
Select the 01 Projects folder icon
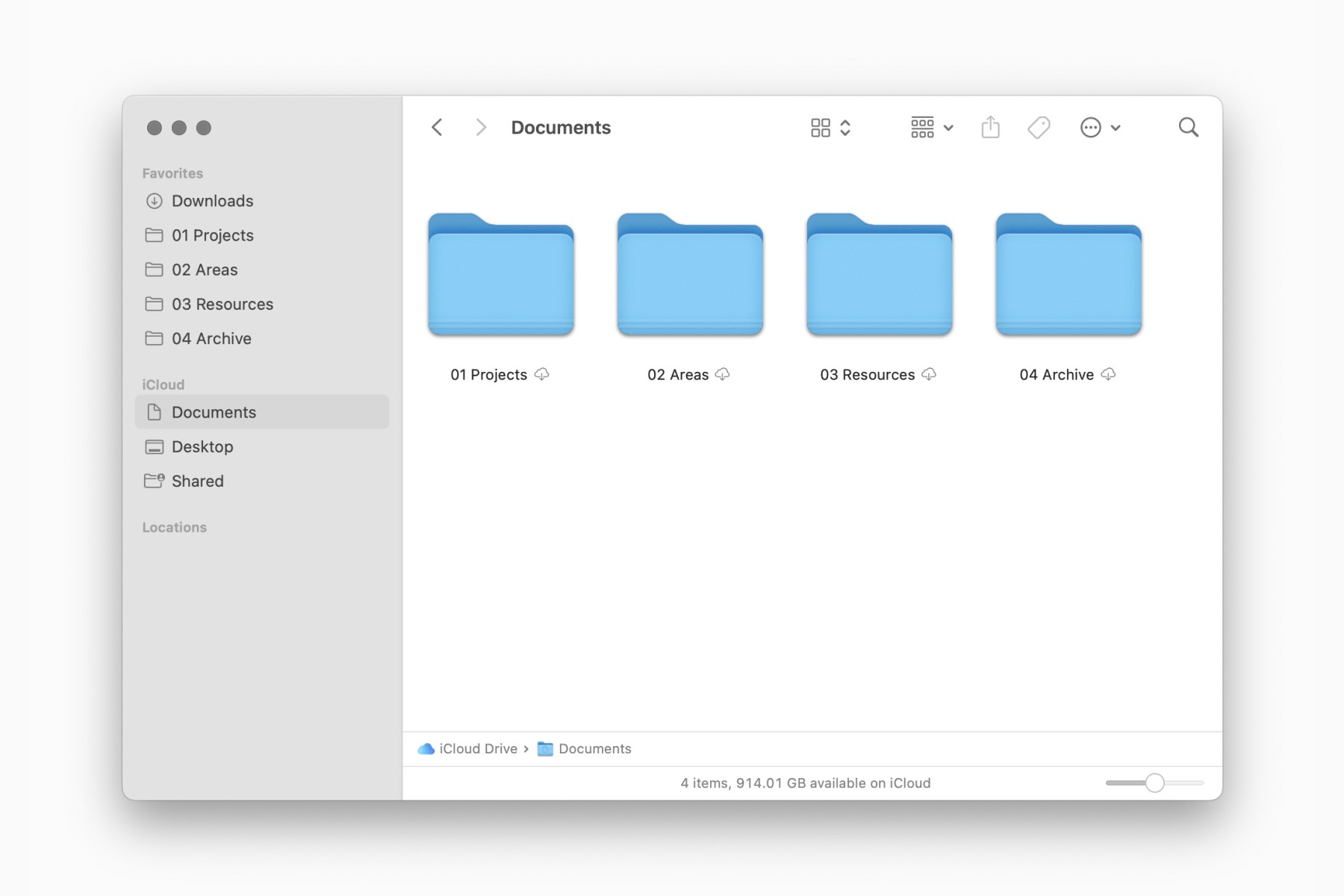501,274
